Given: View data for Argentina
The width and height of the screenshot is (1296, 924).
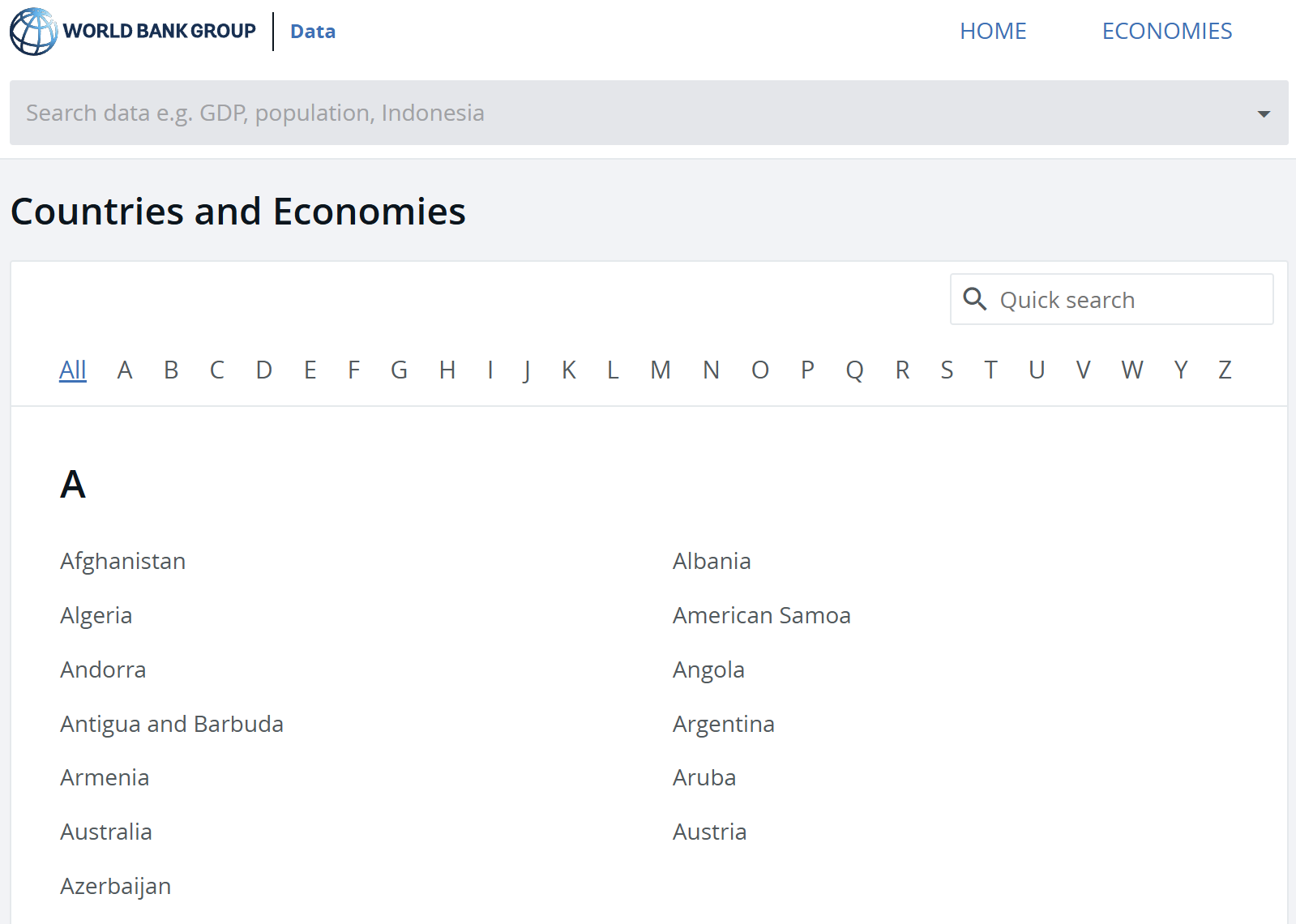Looking at the screenshot, I should (723, 724).
